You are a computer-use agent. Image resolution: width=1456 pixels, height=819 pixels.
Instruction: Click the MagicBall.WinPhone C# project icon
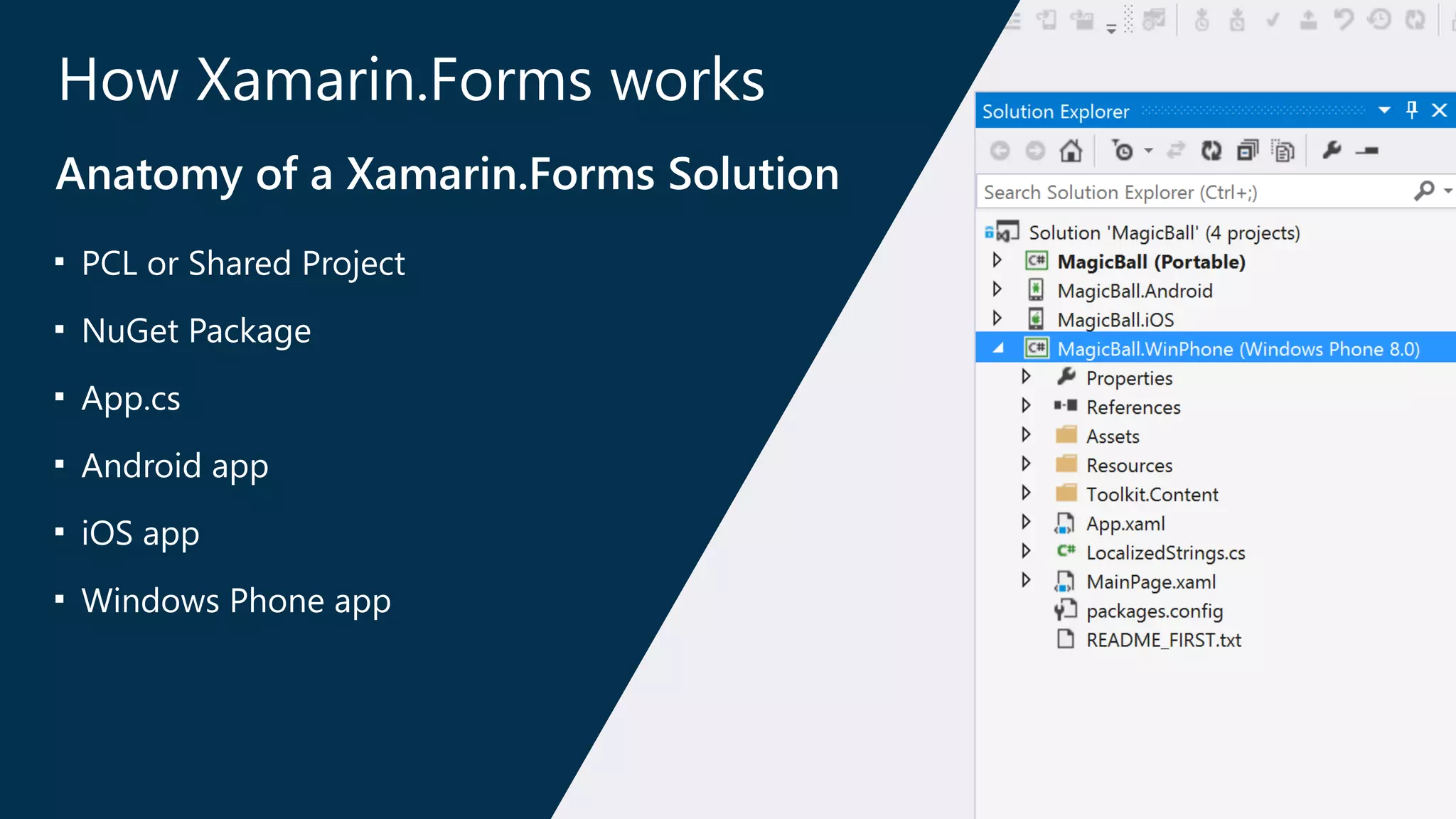coord(1036,348)
